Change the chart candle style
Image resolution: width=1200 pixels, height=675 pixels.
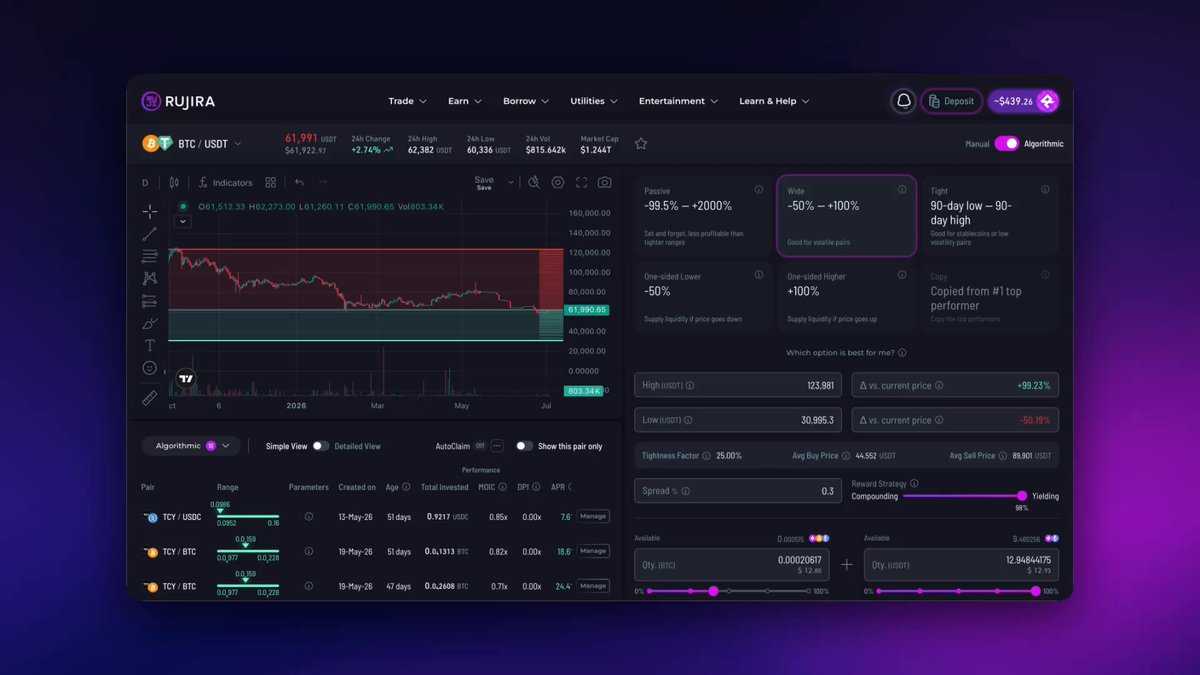point(174,183)
